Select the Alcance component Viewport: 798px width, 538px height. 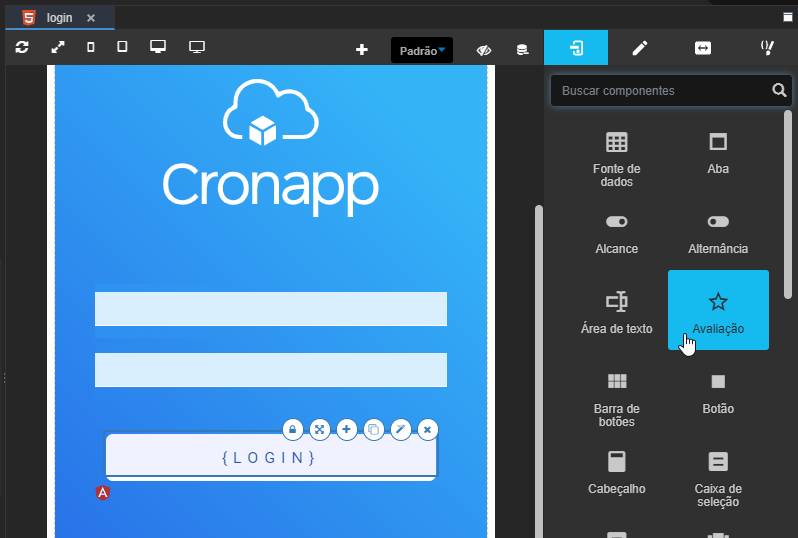coord(616,234)
